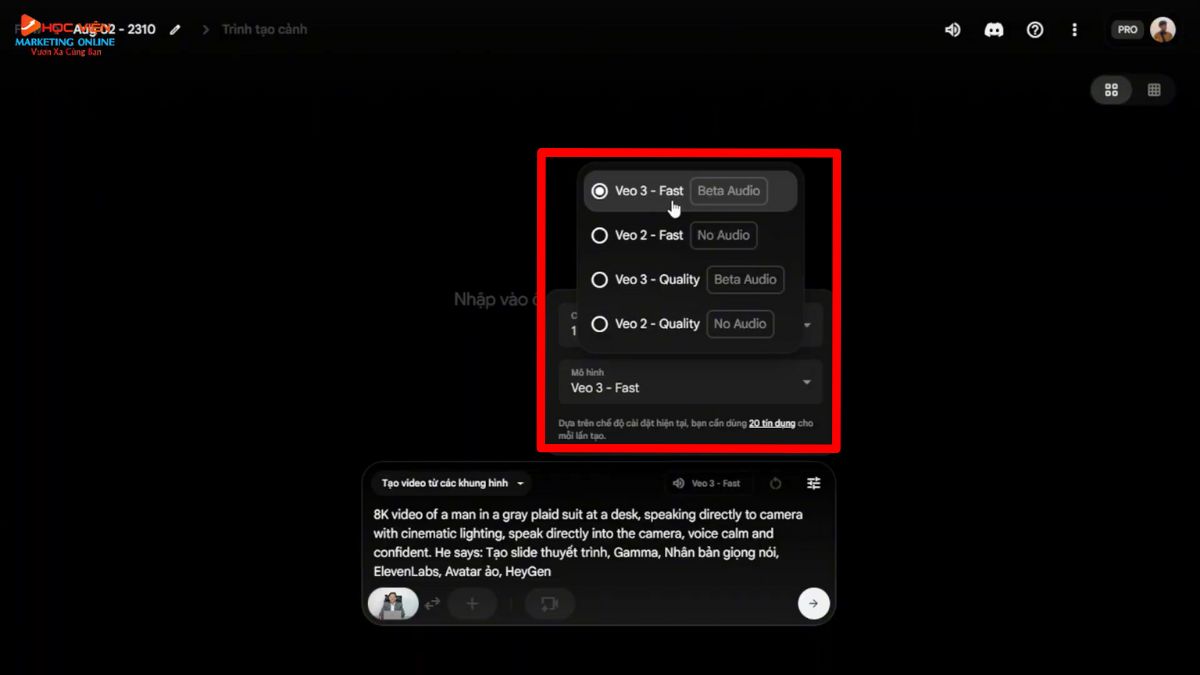
Task: Submit prompt with the arrow button
Action: 813,604
